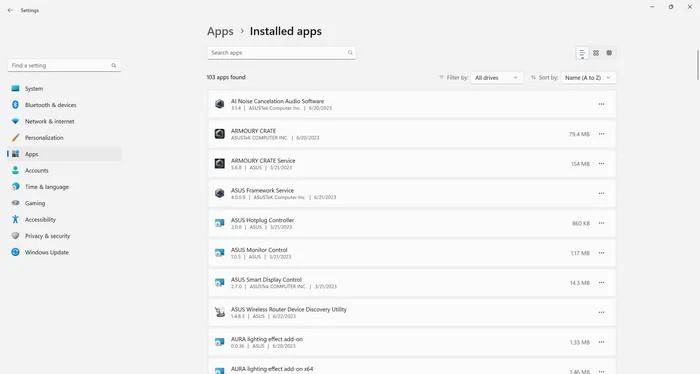Screen dimensions: 700x374
Task: Click the Apps breadcrumb link
Action: (220, 31)
